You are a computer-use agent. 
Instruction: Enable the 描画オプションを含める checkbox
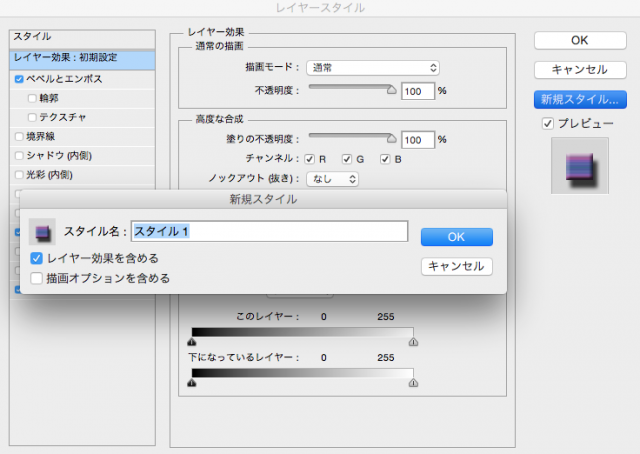click(x=37, y=278)
